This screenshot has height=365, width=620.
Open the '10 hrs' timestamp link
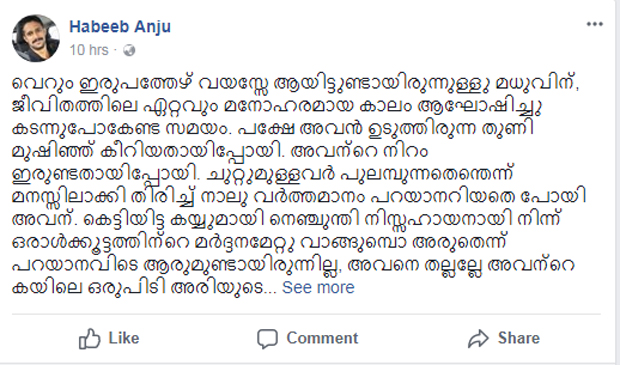click(x=89, y=50)
